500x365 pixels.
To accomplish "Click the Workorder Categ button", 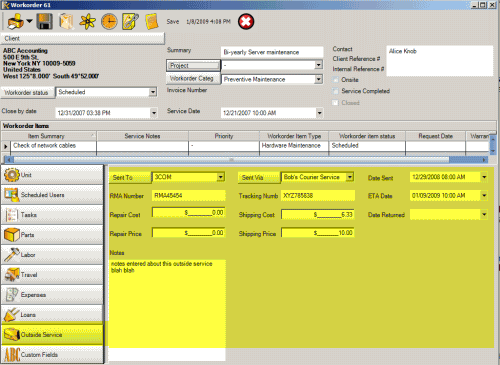I will [x=193, y=79].
